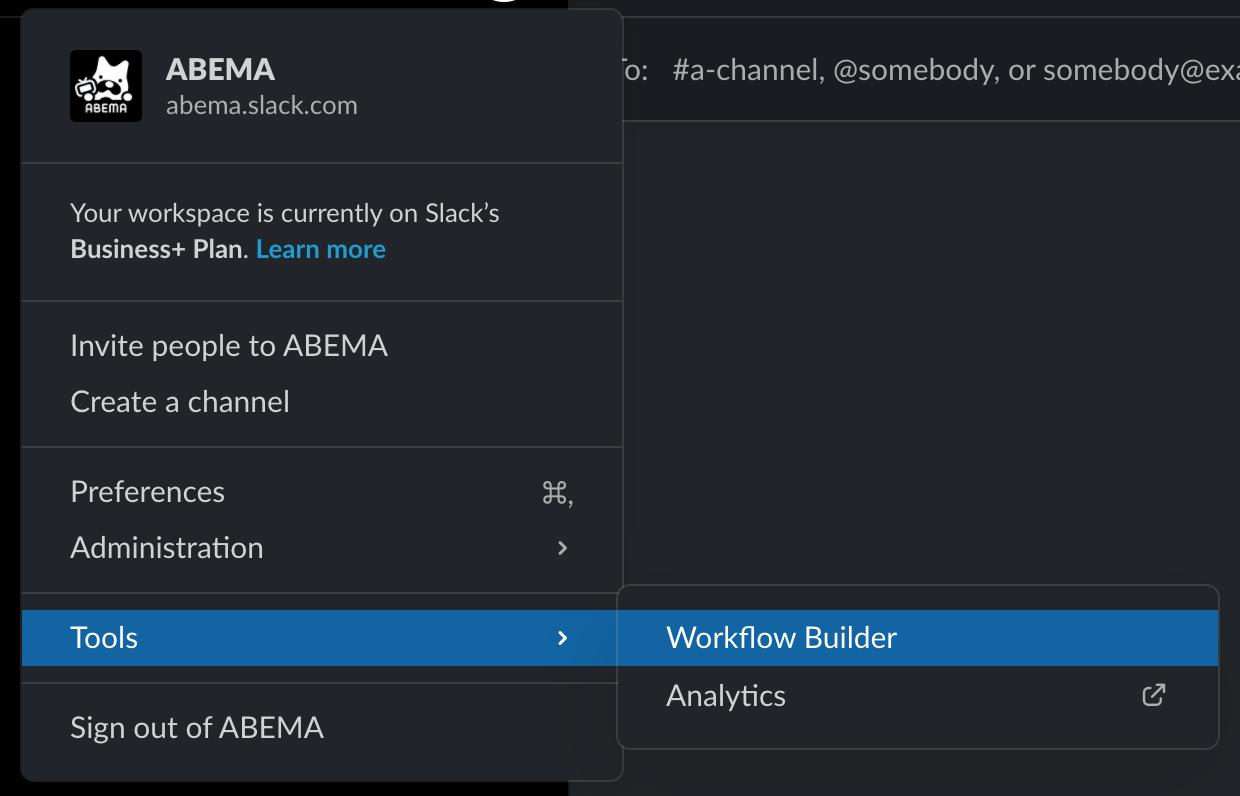Open Analytics from the Tools submenu
The image size is (1240, 796).
tap(918, 695)
